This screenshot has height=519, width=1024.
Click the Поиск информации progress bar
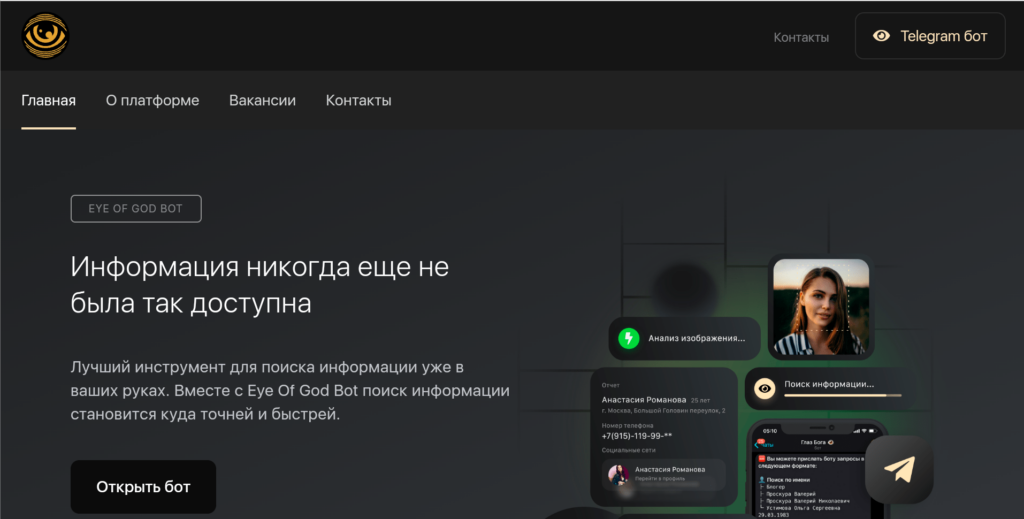click(842, 396)
